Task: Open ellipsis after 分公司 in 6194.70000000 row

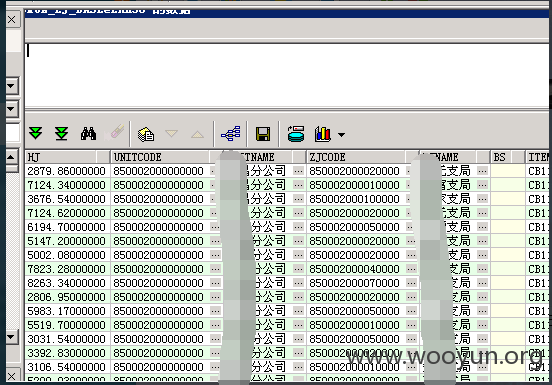Action: tap(299, 227)
